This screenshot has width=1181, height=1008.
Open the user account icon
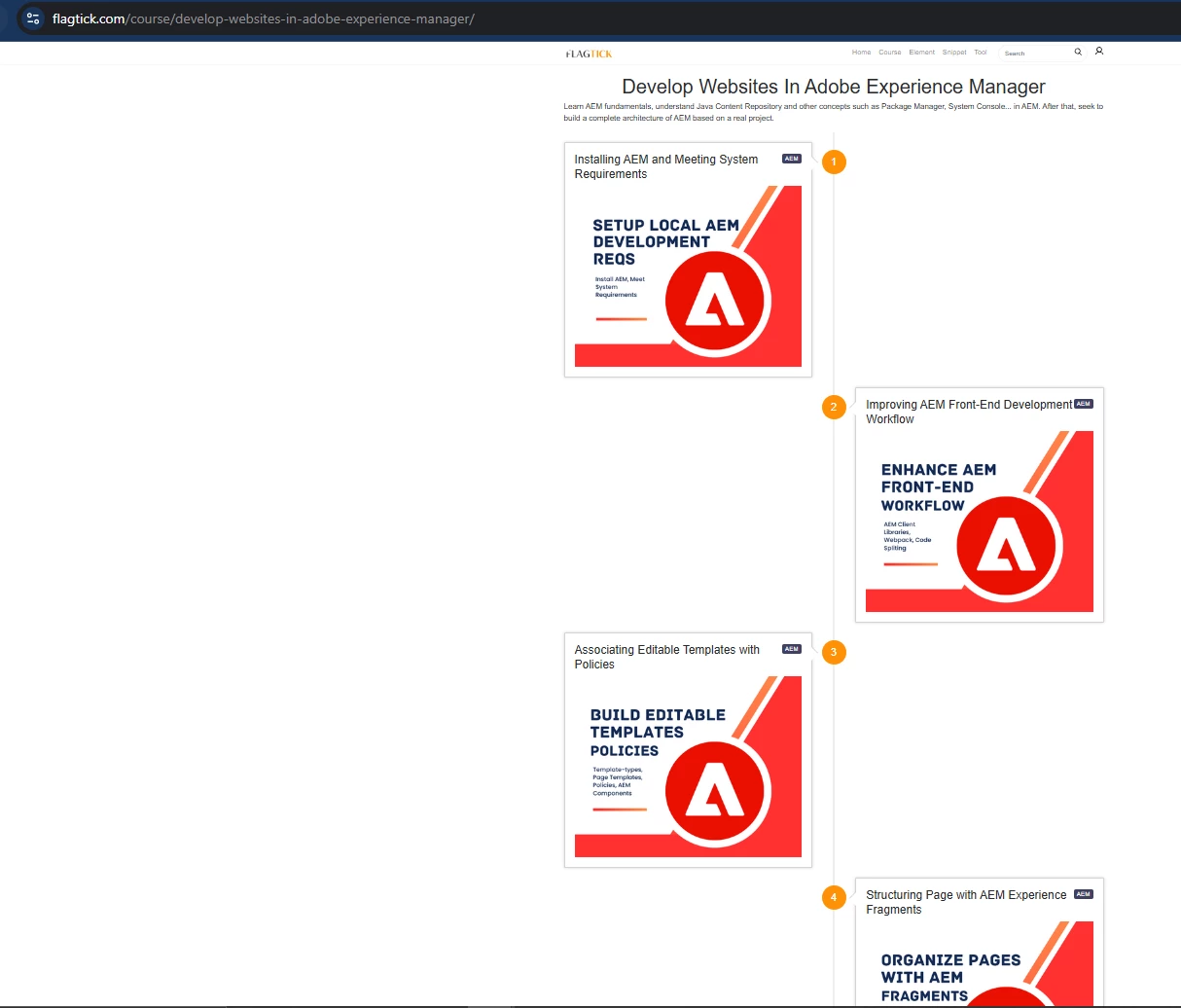[1099, 51]
